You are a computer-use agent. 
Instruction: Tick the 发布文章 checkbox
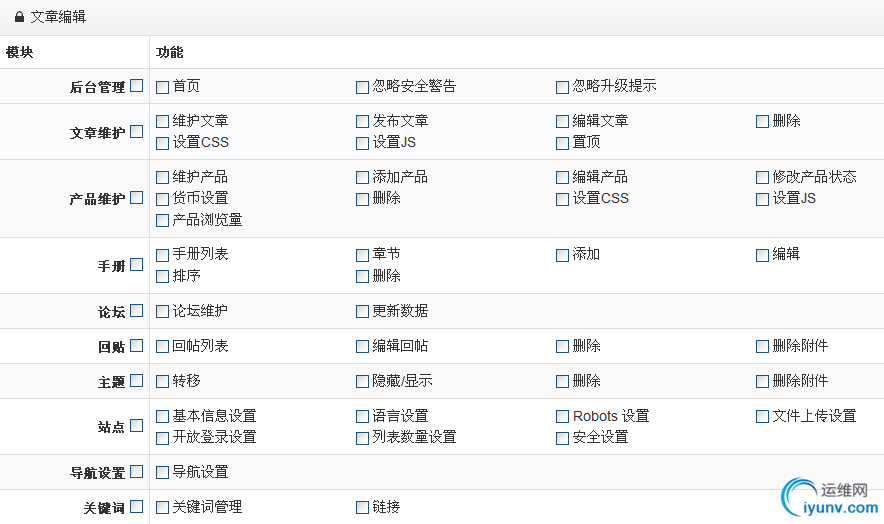pyautogui.click(x=362, y=122)
